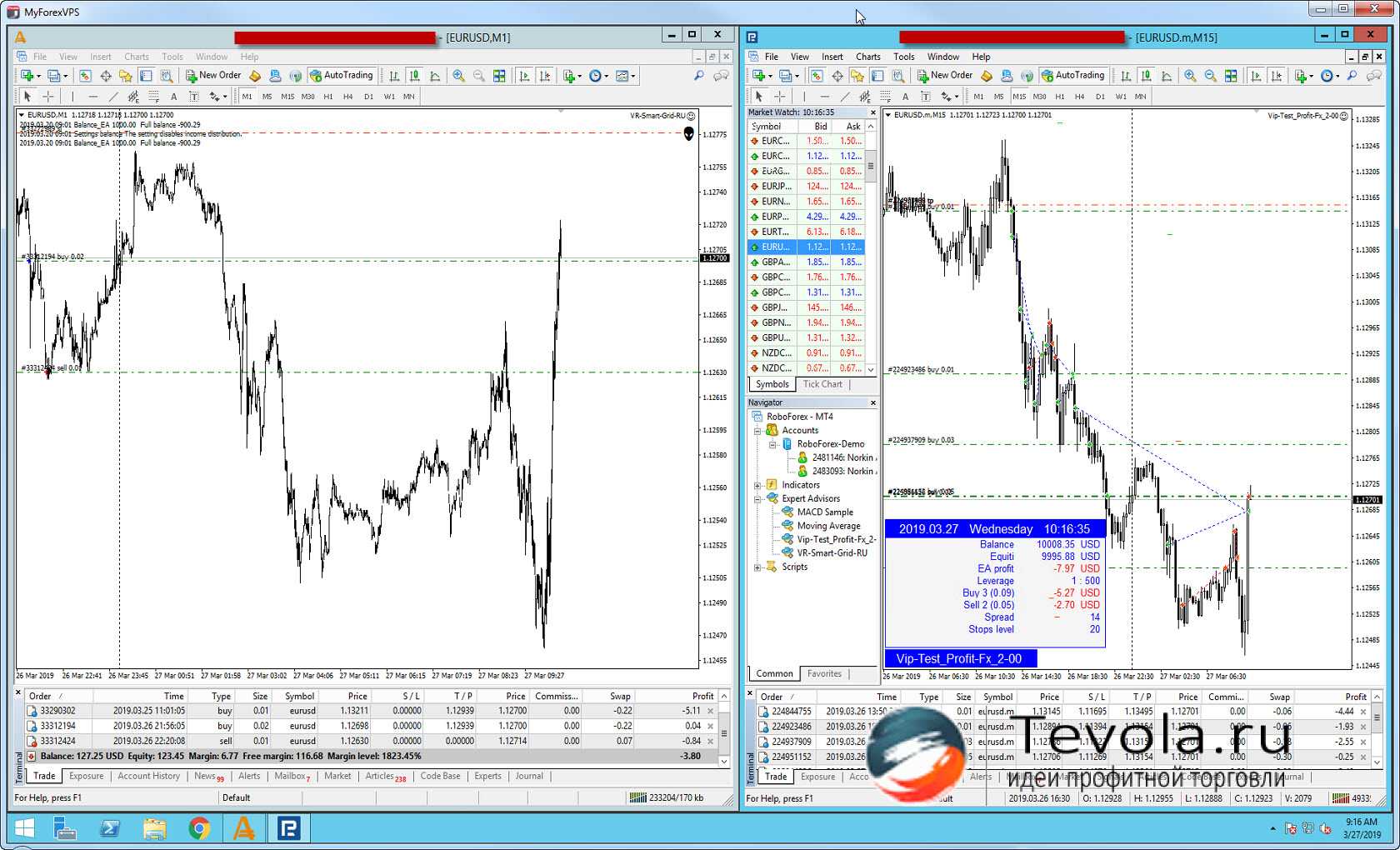
Task: Select M5 timeframe in the left window
Action: point(267,97)
